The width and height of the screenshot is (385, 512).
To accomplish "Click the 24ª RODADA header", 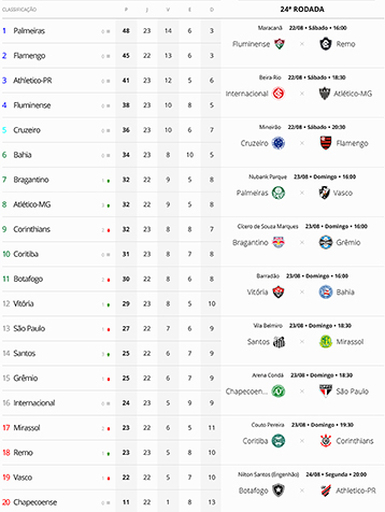I will coord(302,9).
